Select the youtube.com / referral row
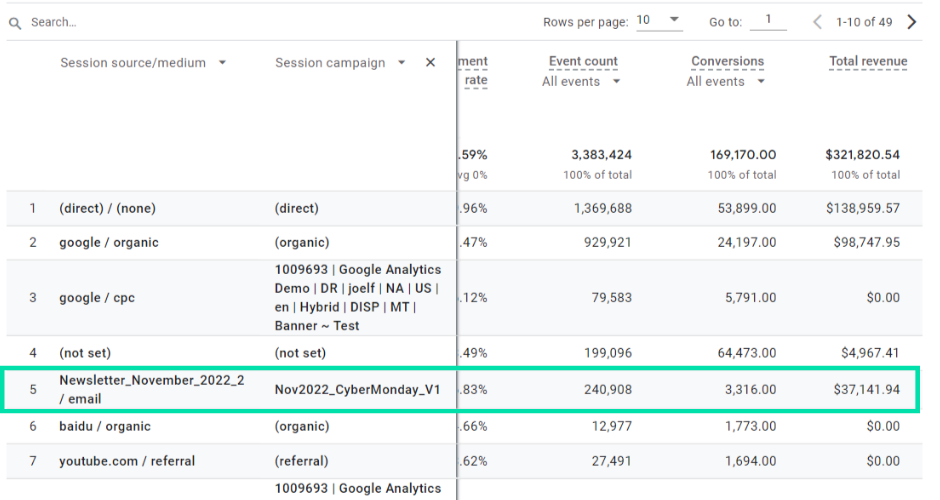Viewport: 940px width, 500px height. point(127,461)
